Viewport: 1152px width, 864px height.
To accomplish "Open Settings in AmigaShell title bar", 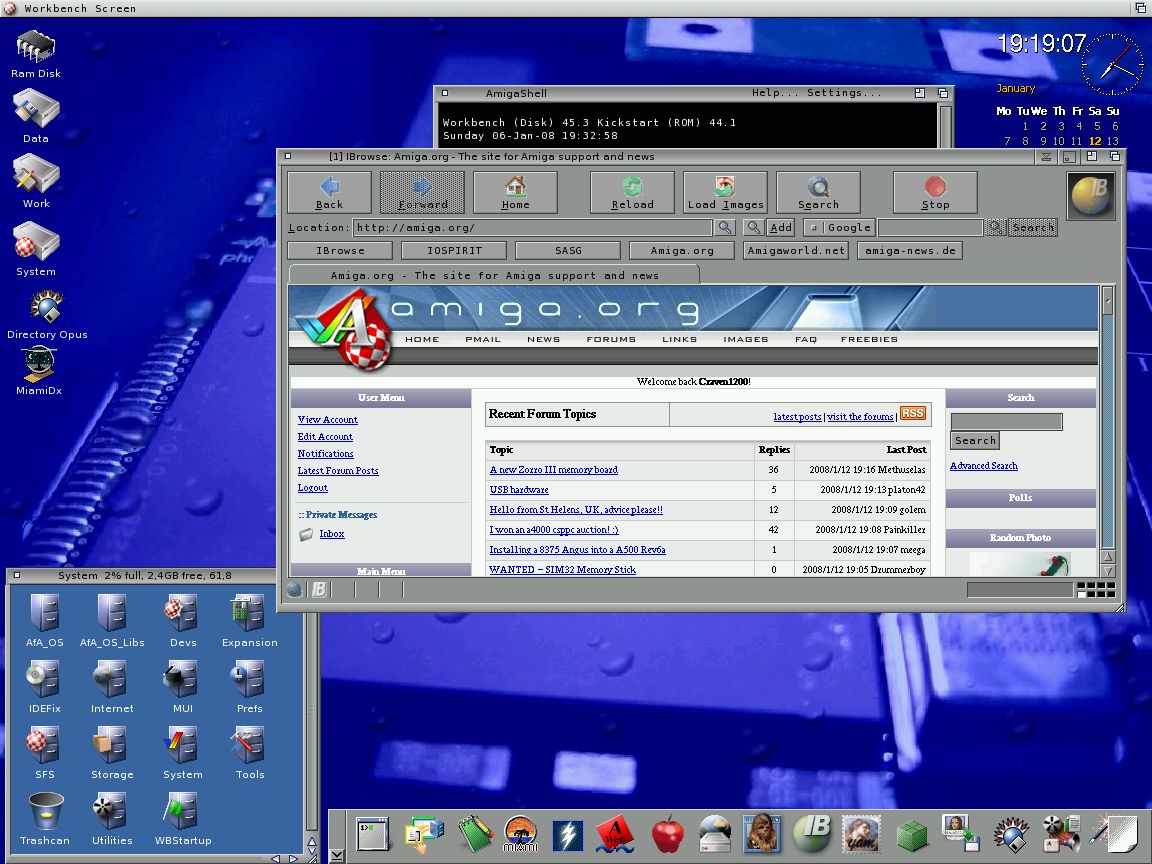I will click(x=843, y=93).
